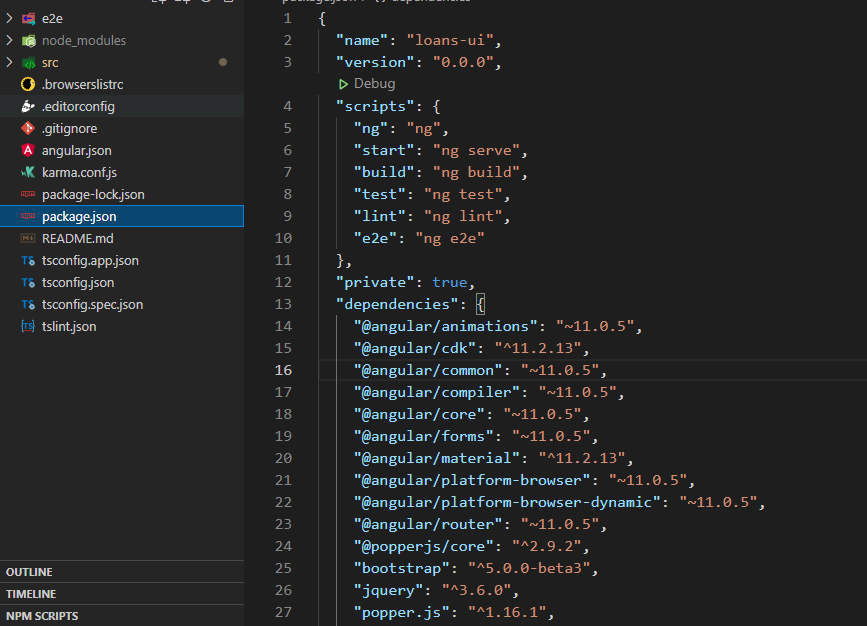Image resolution: width=867 pixels, height=626 pixels.
Task: Click the src folder icon
Action: [28, 63]
